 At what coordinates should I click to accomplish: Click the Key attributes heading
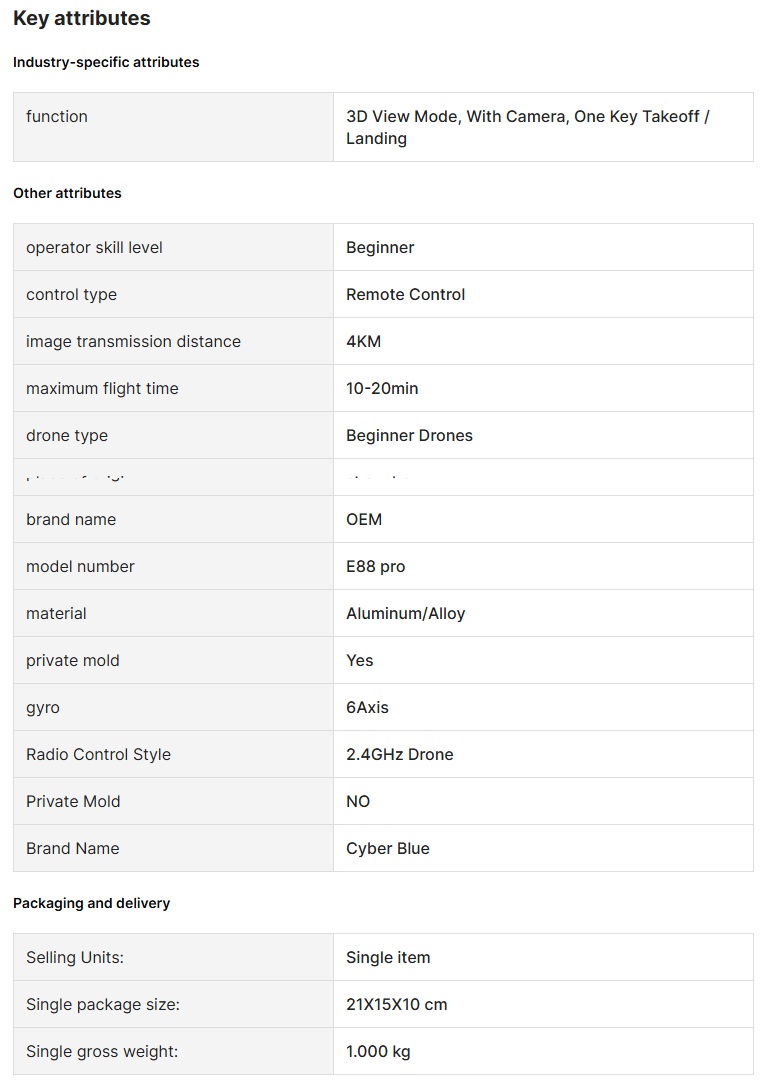pyautogui.click(x=82, y=18)
